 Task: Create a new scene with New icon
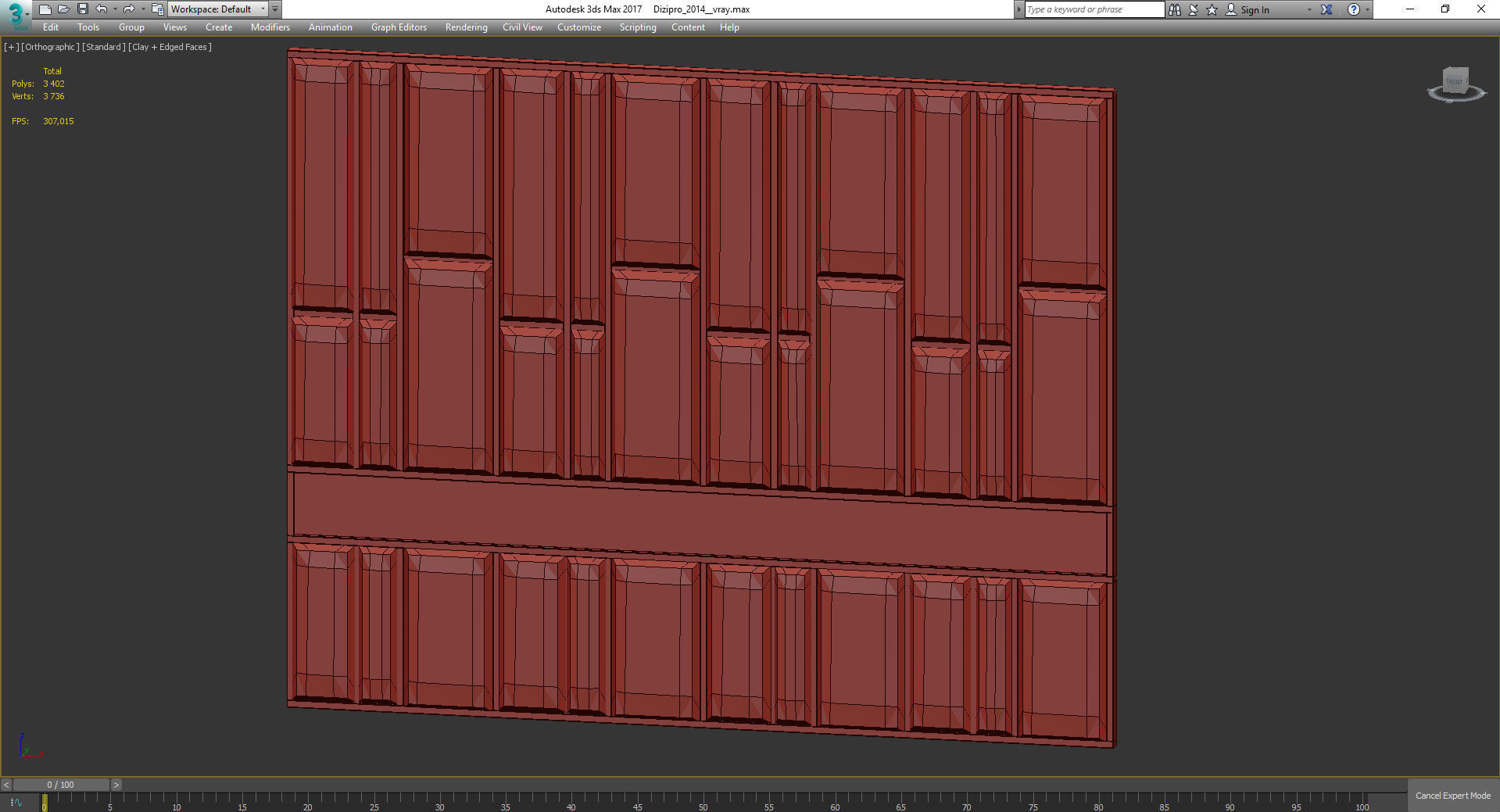pos(45,9)
